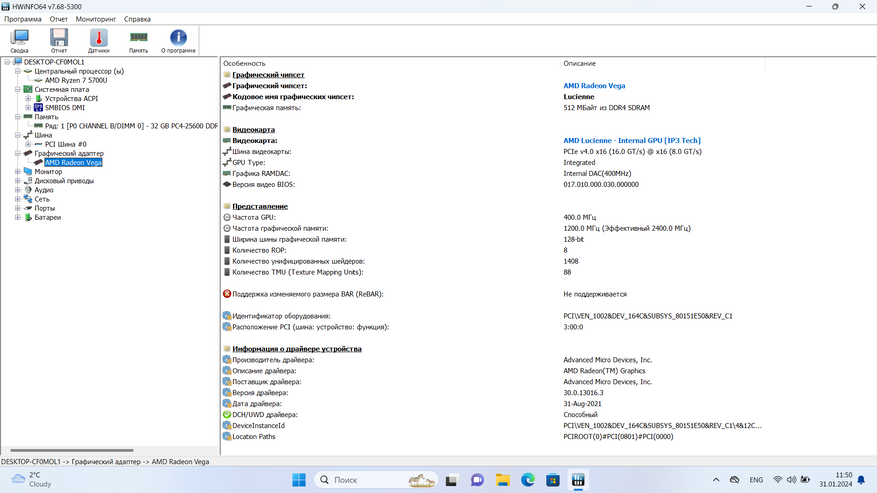Viewport: 877px width, 493px height.
Task: Click the Версия драйвера row icon
Action: click(x=227, y=393)
